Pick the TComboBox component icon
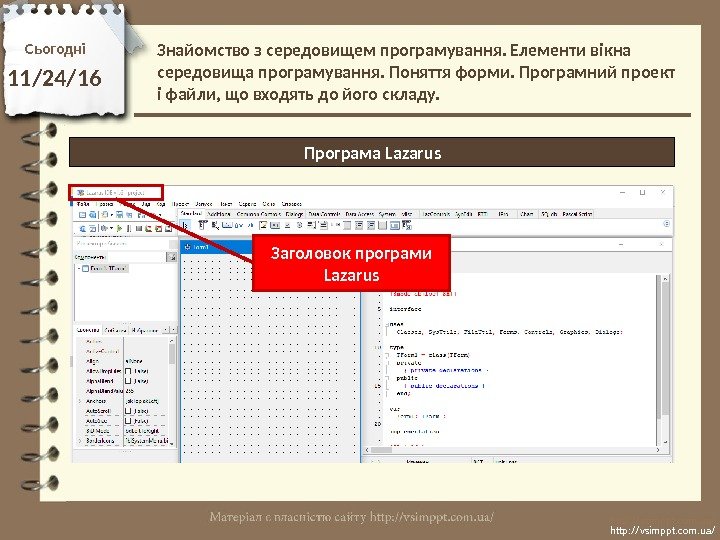 tap(324, 225)
